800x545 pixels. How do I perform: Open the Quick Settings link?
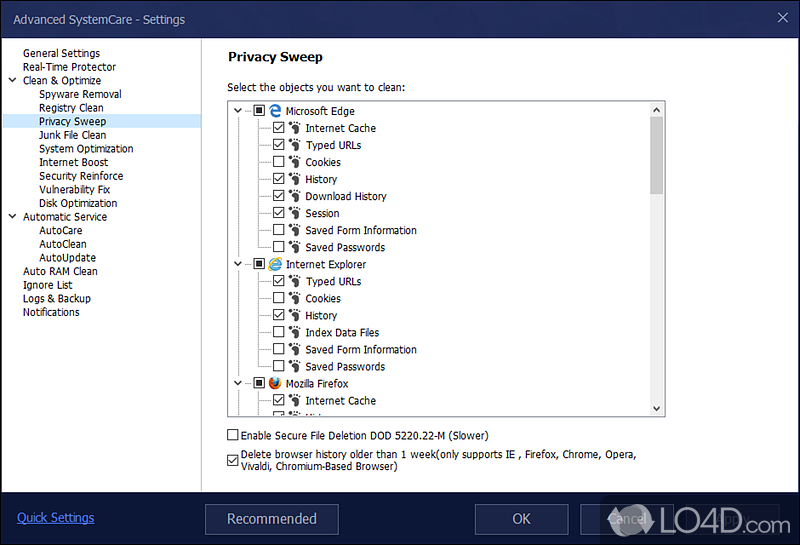(56, 517)
